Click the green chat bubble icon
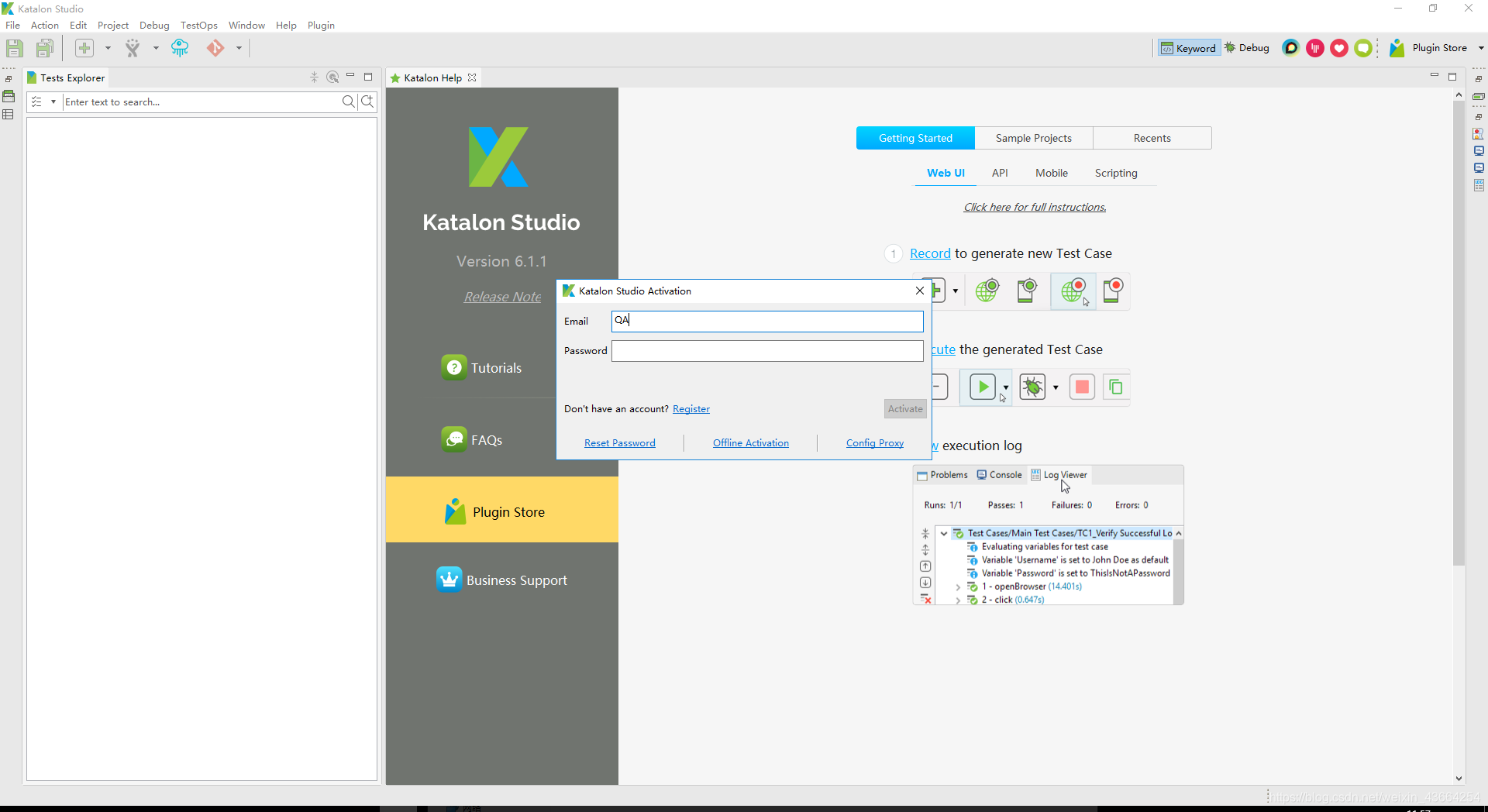1488x812 pixels. 1363,48
